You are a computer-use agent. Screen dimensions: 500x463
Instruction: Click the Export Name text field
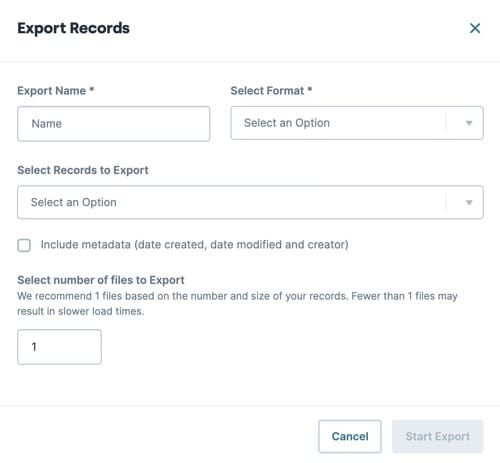pos(114,124)
